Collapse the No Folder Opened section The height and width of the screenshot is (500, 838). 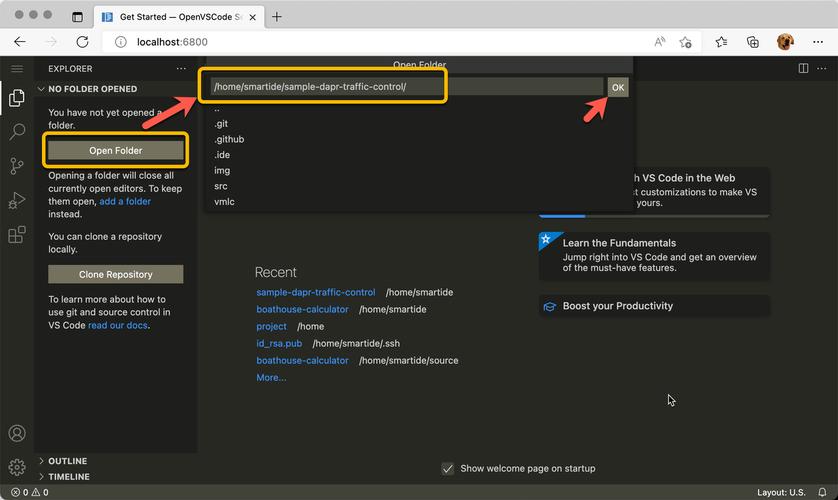click(x=92, y=89)
